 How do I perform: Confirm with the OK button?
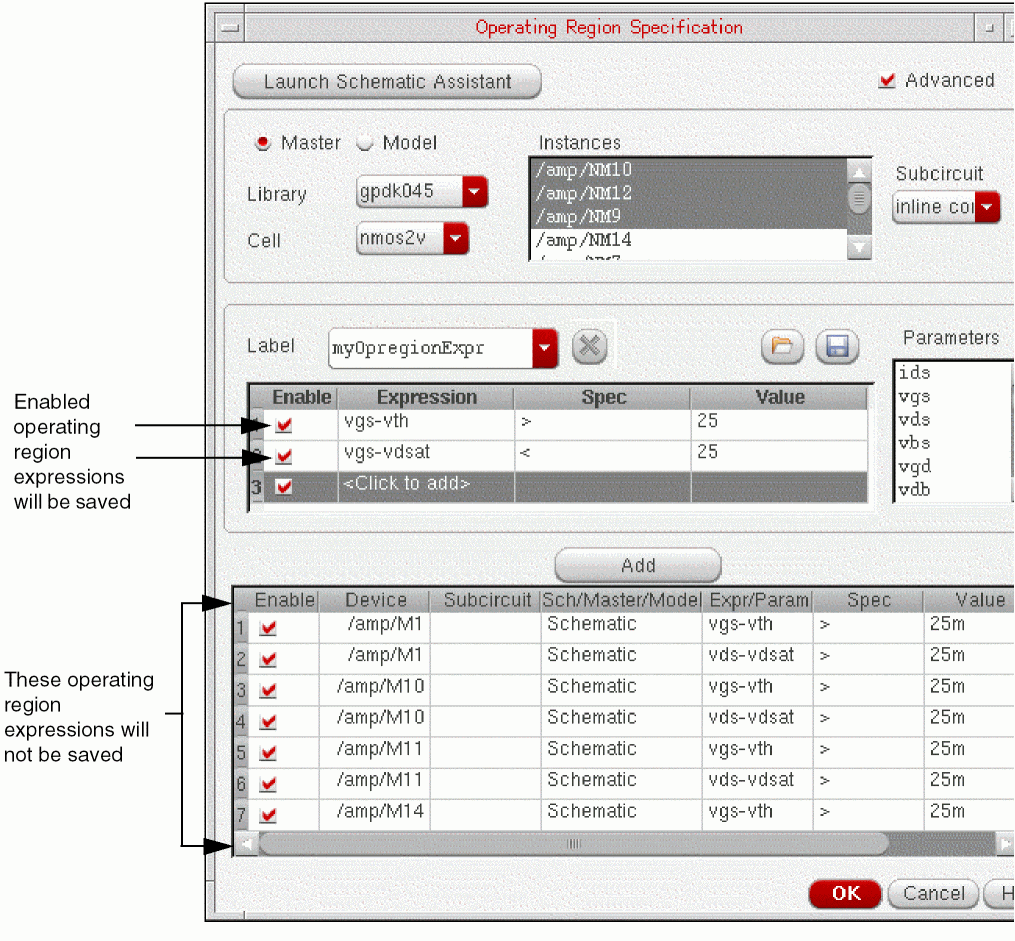click(x=845, y=894)
